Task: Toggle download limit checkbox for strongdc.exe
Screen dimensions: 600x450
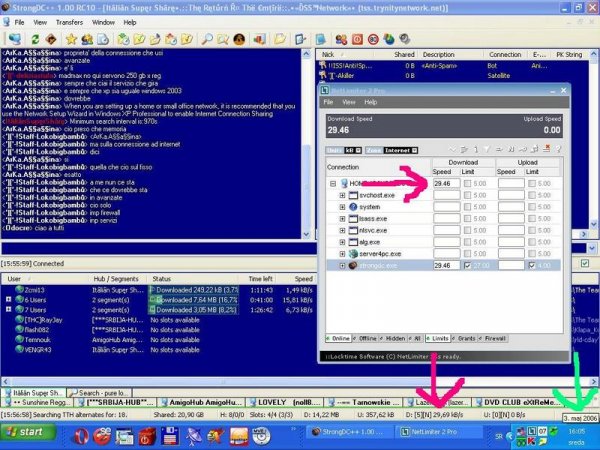Action: 467,266
